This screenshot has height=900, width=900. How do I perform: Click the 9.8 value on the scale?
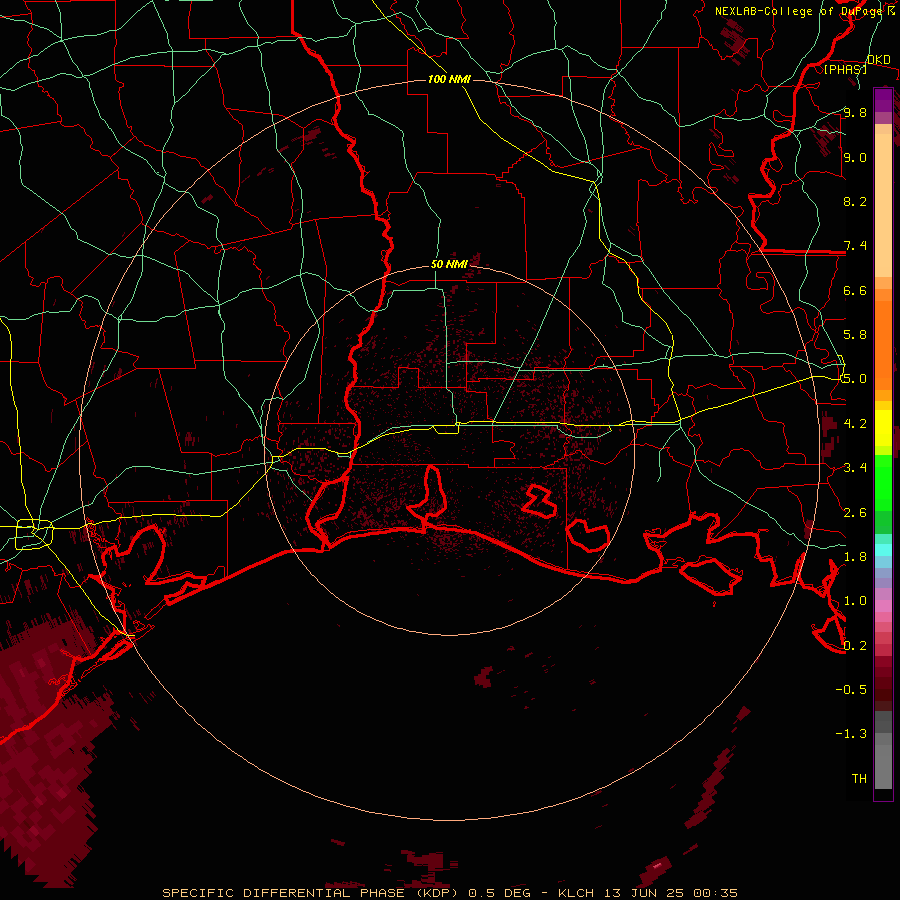tap(855, 112)
